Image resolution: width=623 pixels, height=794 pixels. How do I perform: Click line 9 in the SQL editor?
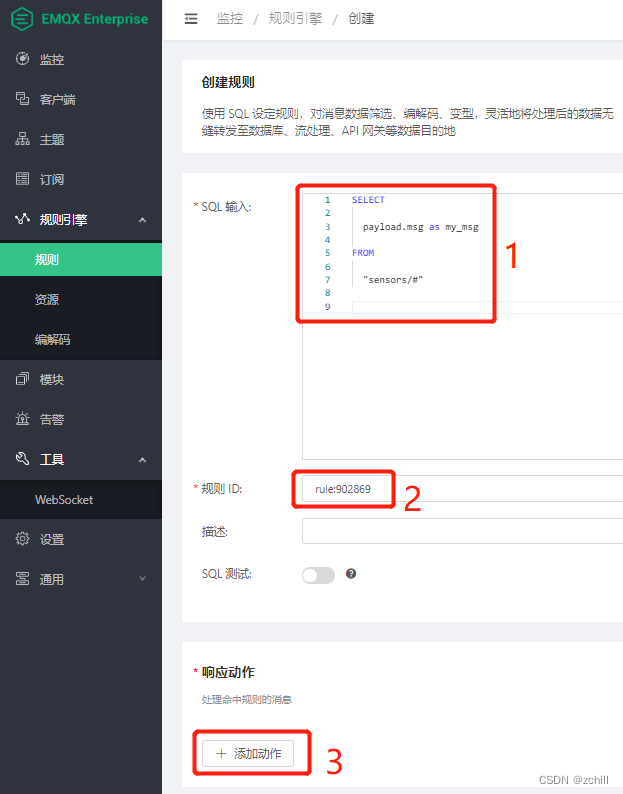486,307
